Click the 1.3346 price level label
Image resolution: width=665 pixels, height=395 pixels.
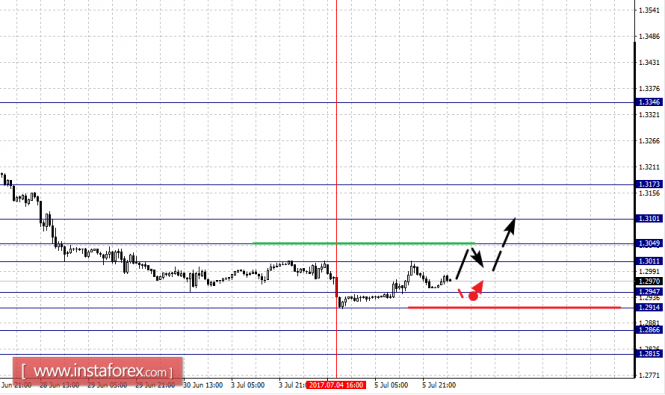pyautogui.click(x=649, y=102)
